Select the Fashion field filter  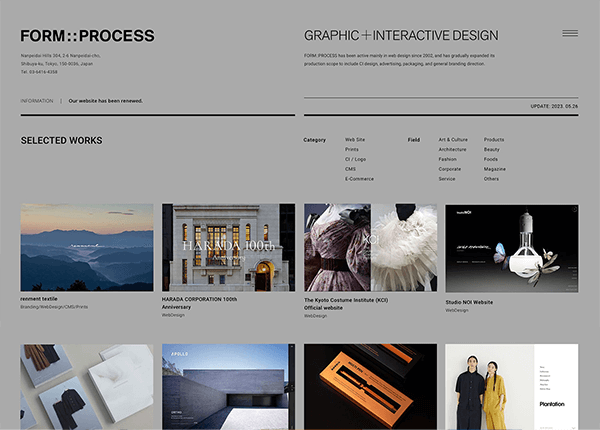coord(447,159)
